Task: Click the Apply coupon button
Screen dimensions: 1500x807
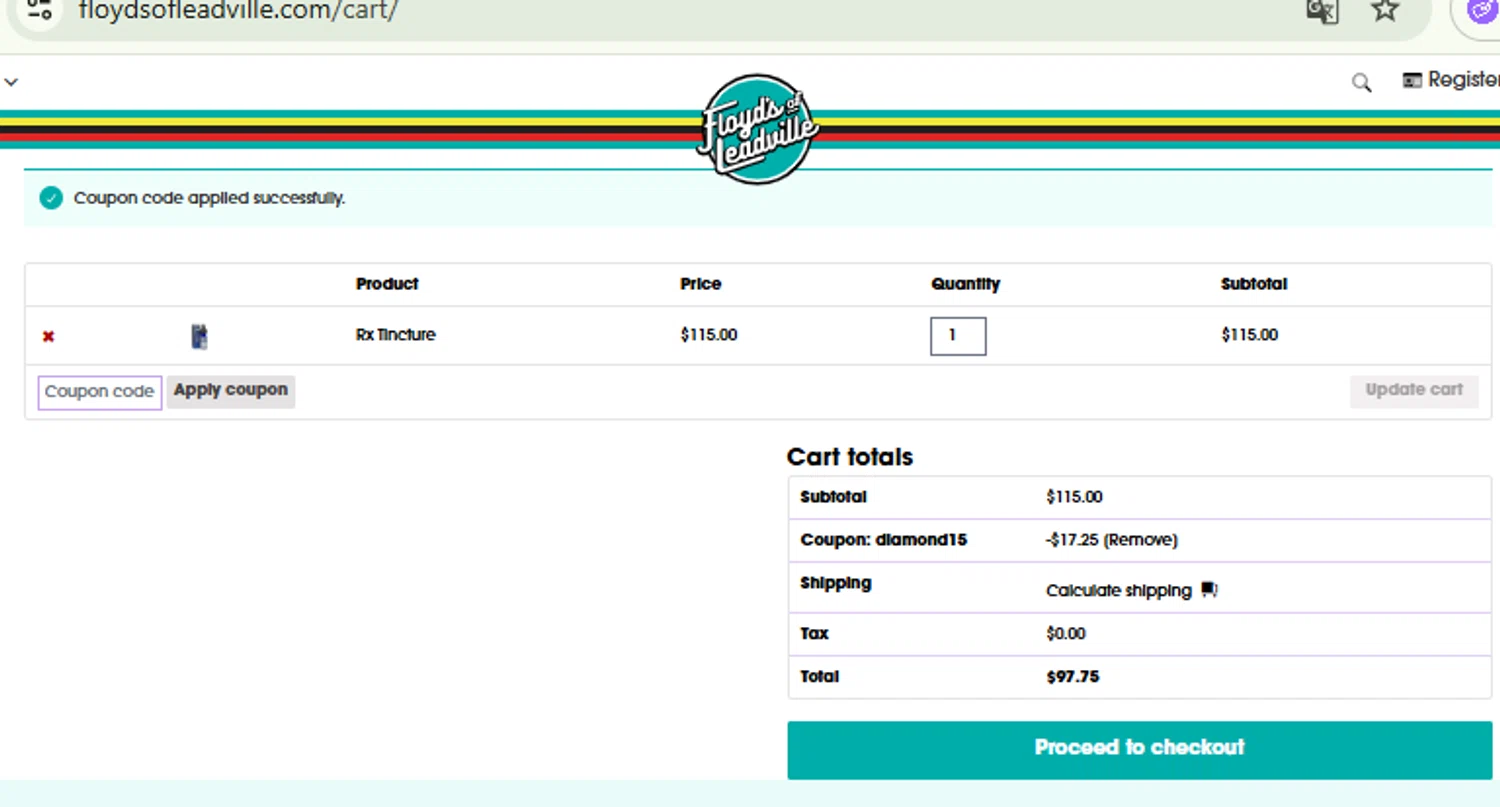Action: [231, 391]
